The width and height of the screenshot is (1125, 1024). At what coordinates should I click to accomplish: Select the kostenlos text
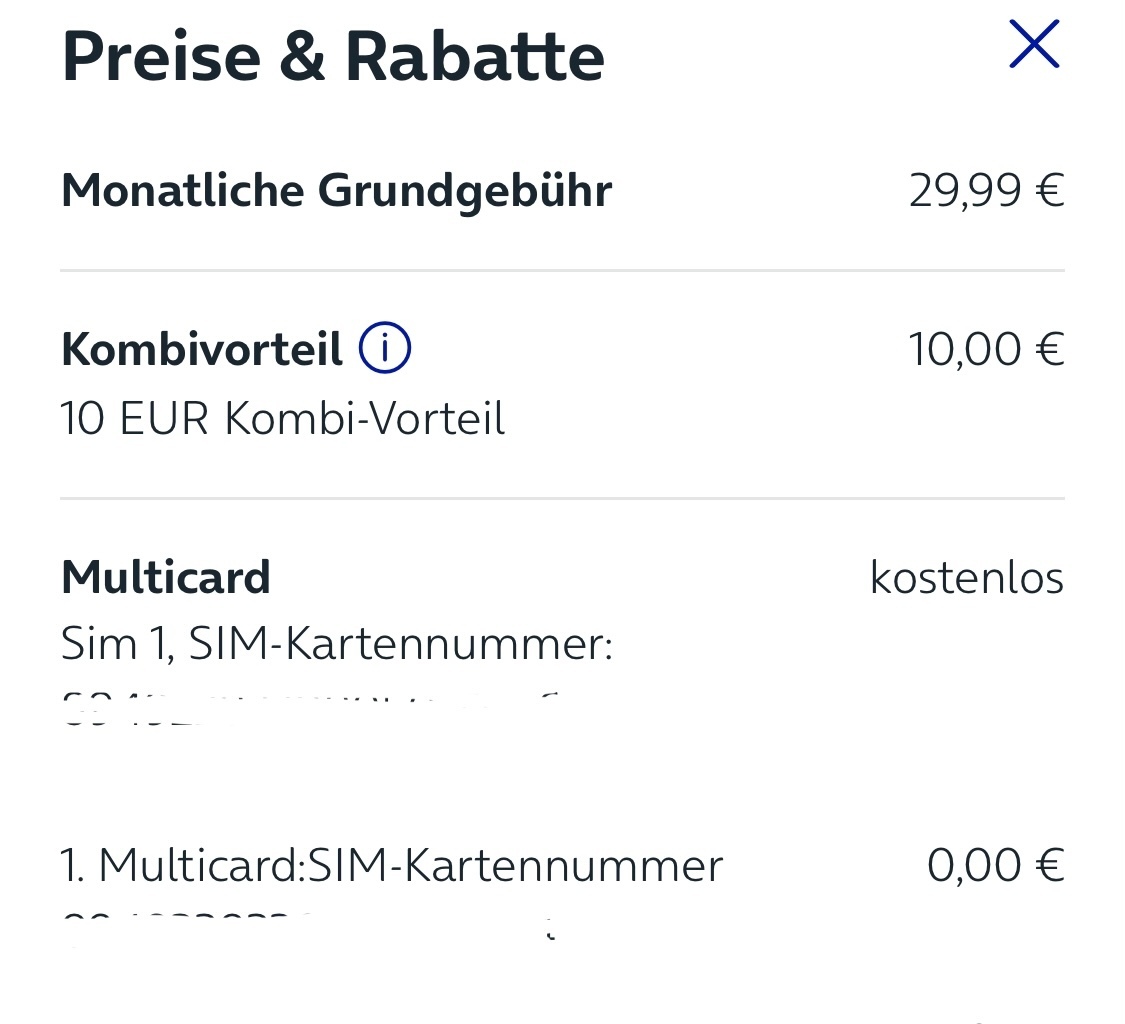(966, 578)
